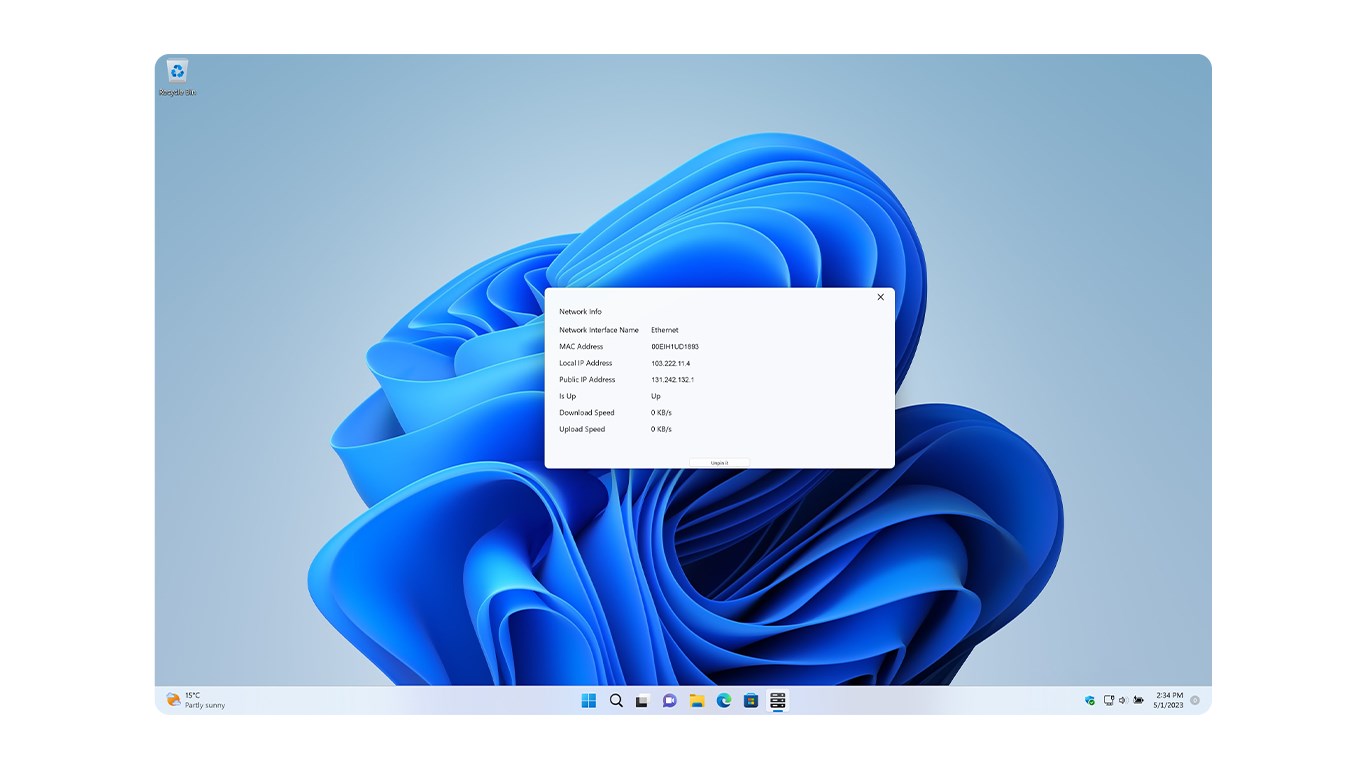Open the weather widget showing Partly sunny
Screen dimensions: 1366x768
tap(196, 700)
